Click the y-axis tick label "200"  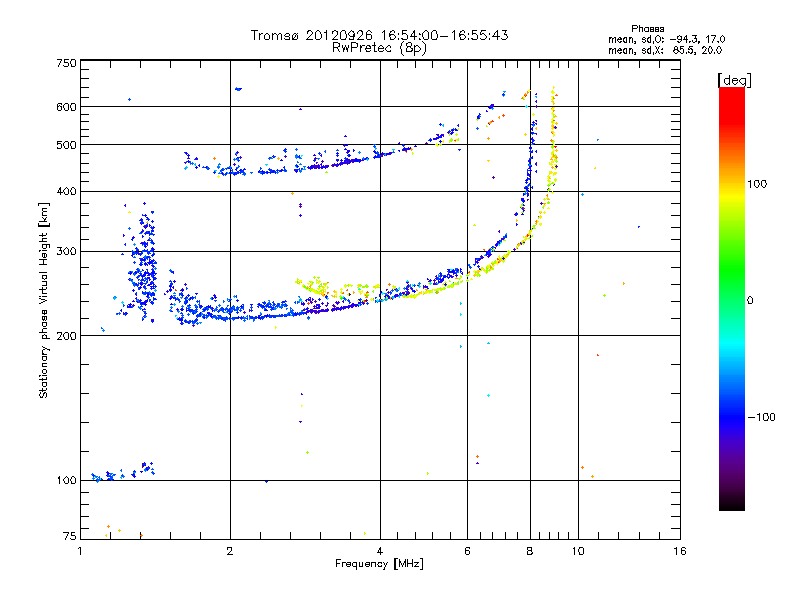pyautogui.click(x=66, y=336)
